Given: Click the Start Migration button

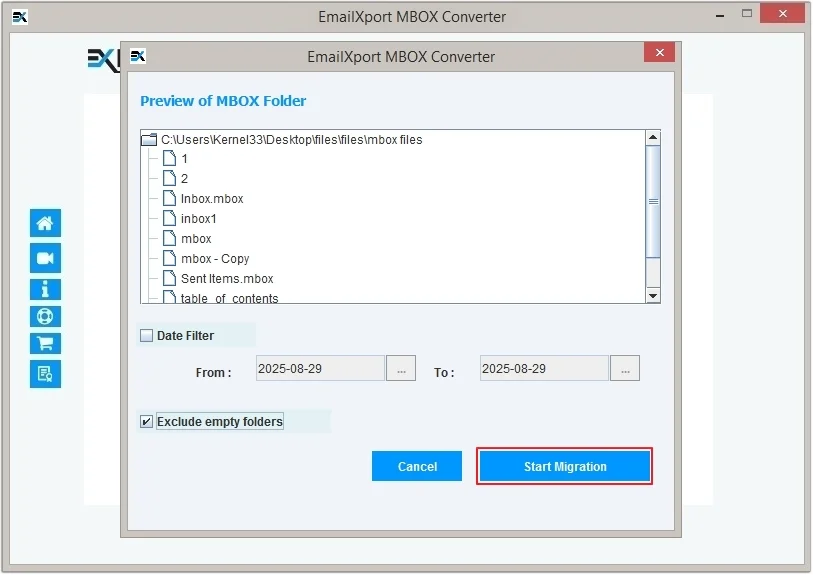Looking at the screenshot, I should coord(565,466).
